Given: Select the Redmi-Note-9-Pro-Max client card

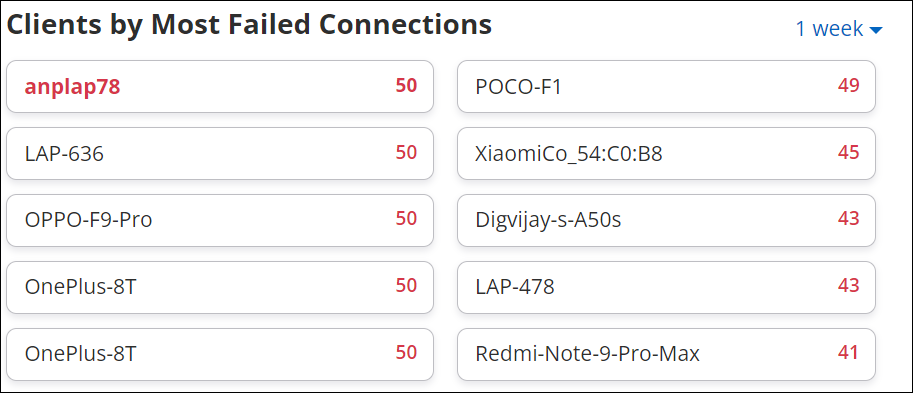Looking at the screenshot, I should [x=666, y=355].
